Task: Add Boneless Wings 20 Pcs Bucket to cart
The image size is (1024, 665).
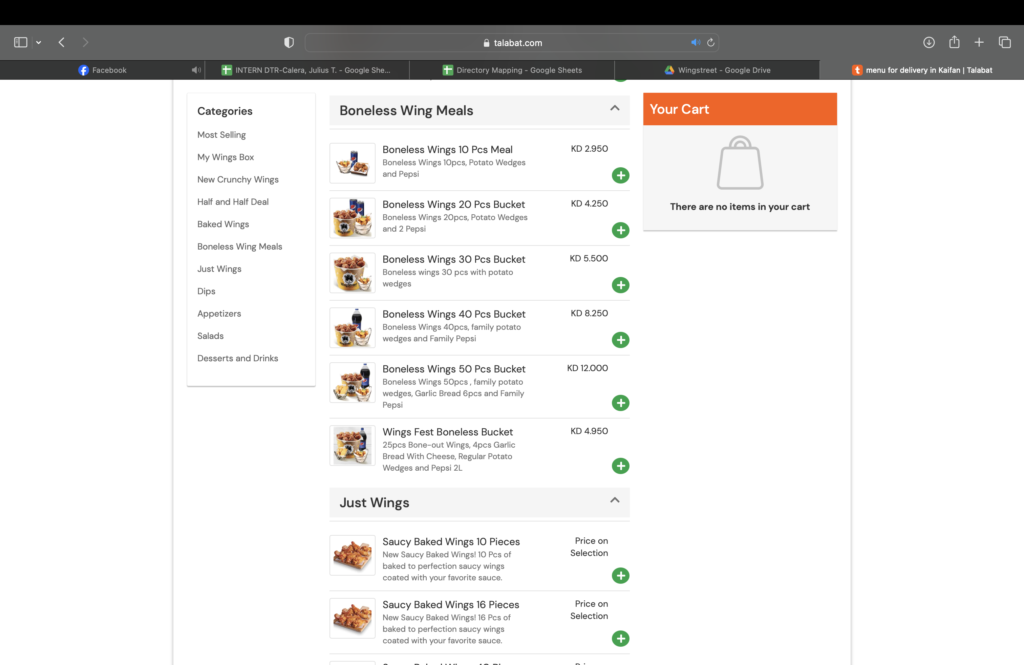Action: coord(620,231)
